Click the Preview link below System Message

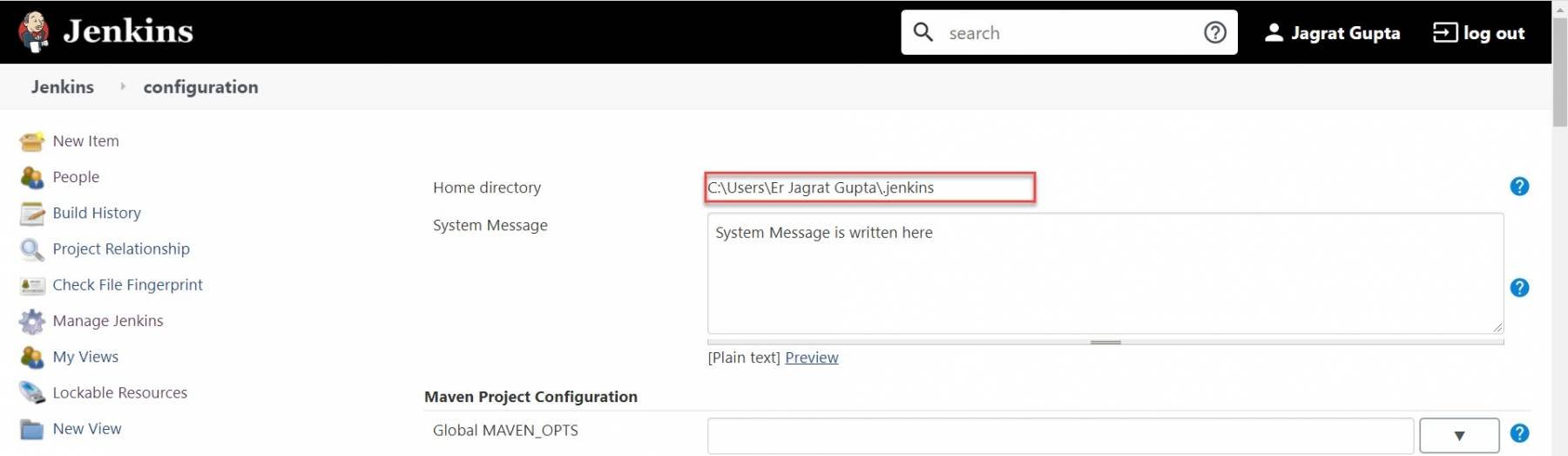[811, 357]
